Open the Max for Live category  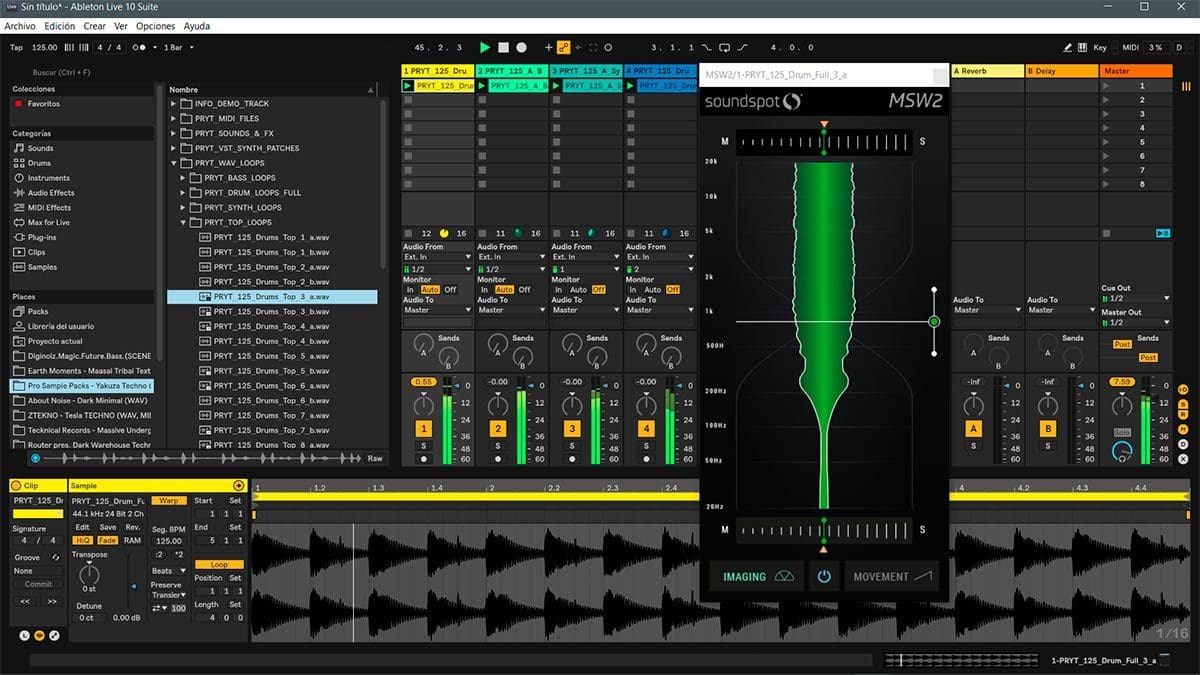[49, 222]
